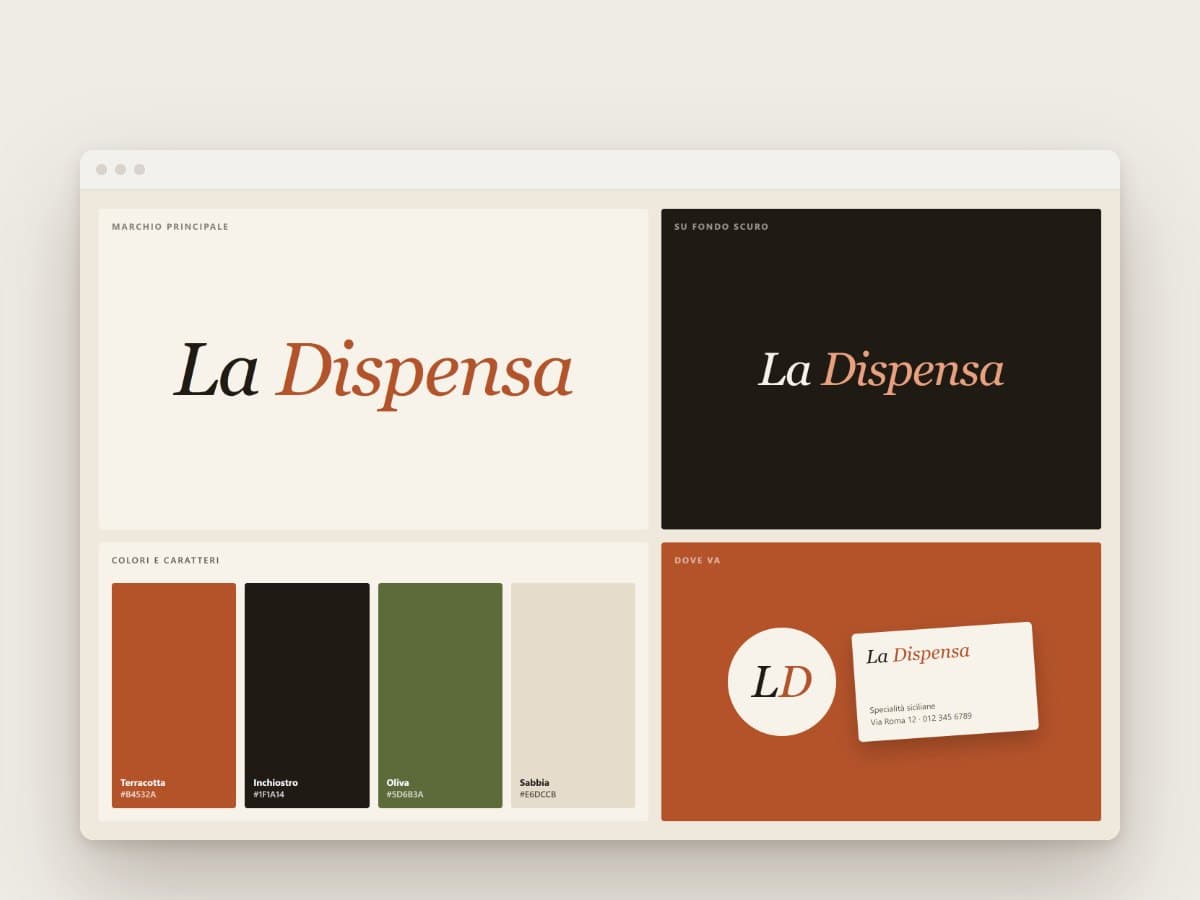Click the "DOVE VA" panel heading
The width and height of the screenshot is (1200, 900).
[697, 561]
